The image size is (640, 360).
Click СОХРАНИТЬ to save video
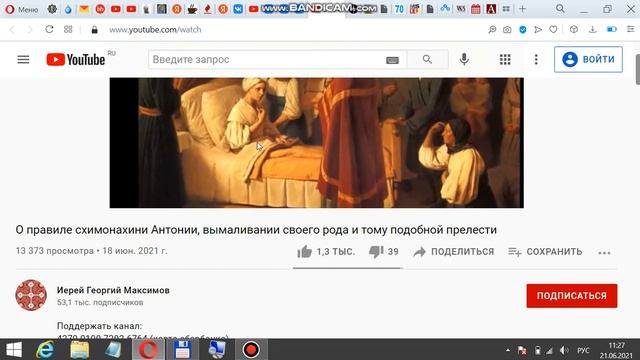point(545,251)
